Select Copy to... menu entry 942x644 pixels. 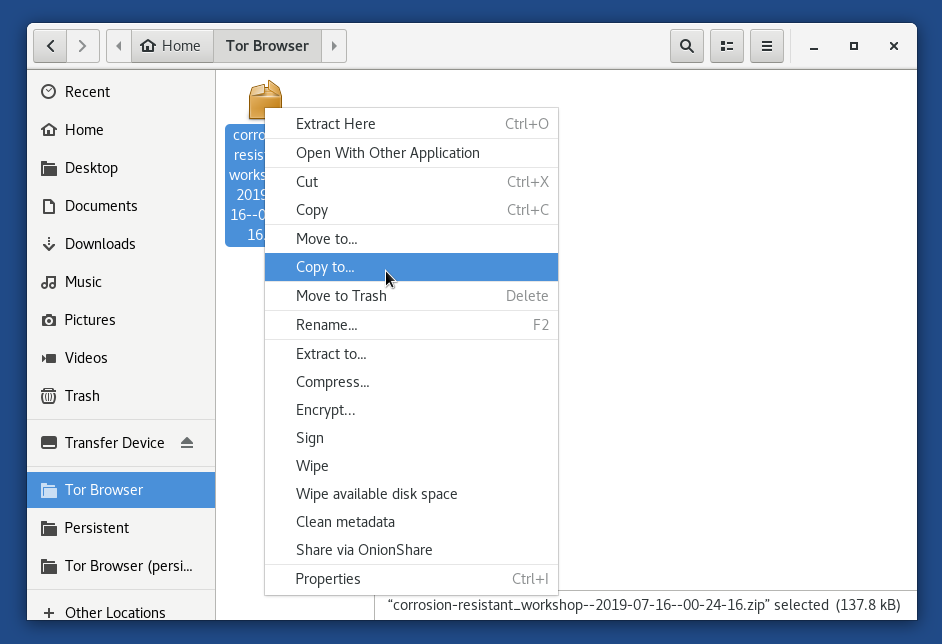pos(412,267)
